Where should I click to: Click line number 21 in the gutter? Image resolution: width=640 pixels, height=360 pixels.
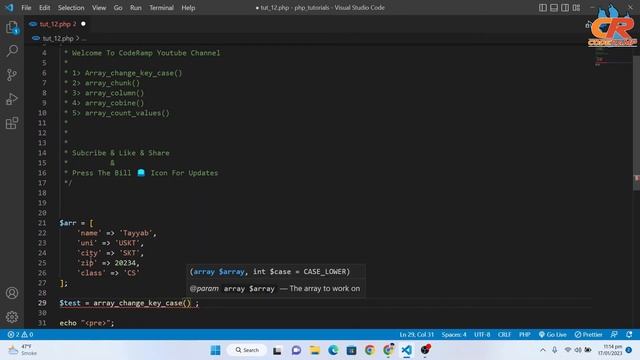pos(42,223)
